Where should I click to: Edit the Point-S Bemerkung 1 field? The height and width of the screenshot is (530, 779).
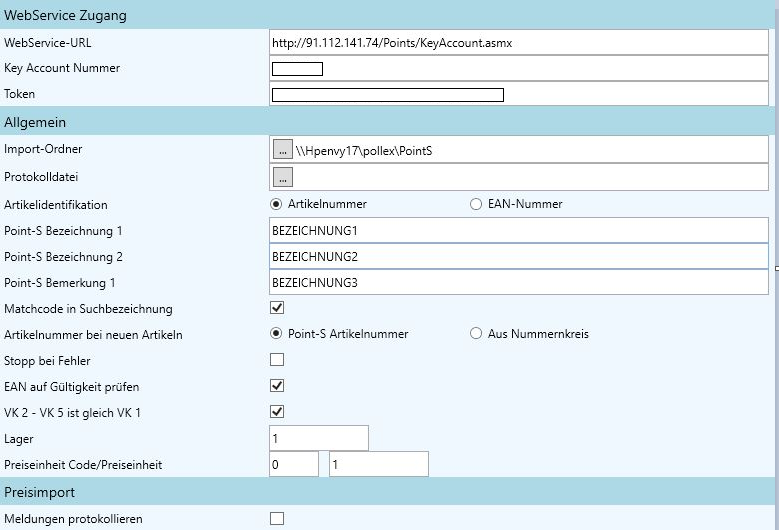(518, 283)
